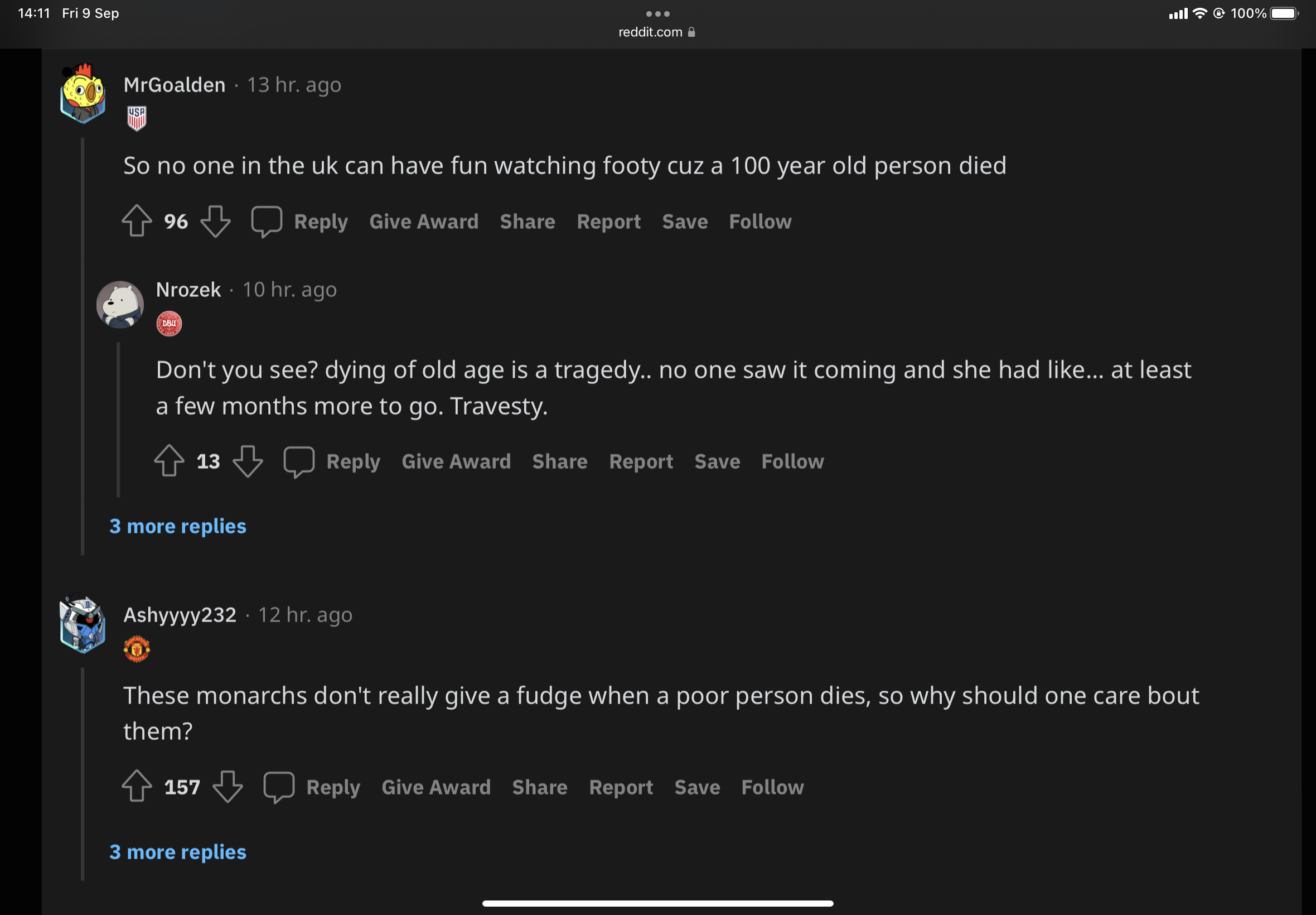The image size is (1316, 915).
Task: Open Ashyyyy232's robot avatar
Action: click(x=83, y=624)
